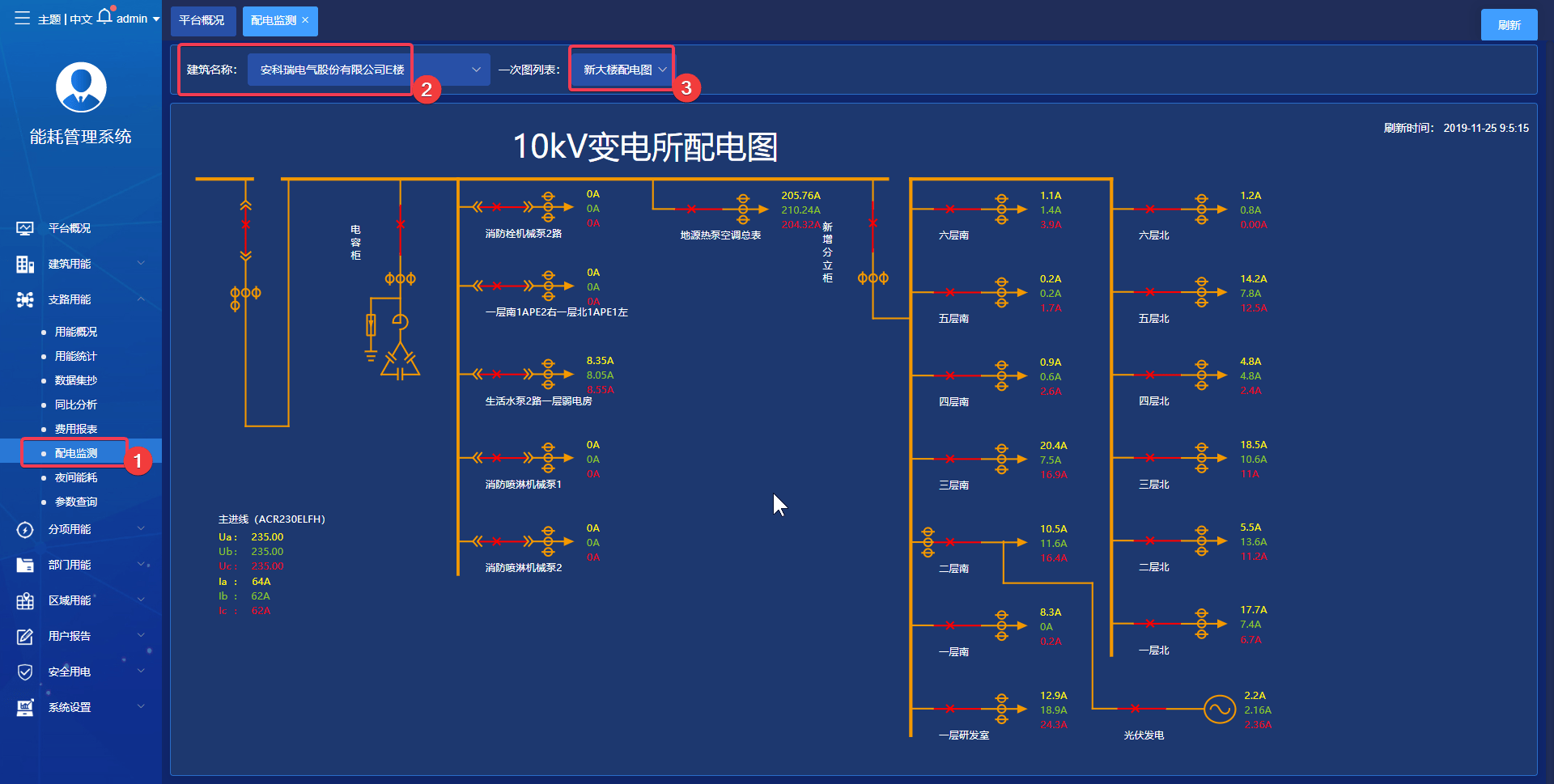The image size is (1554, 784).
Task: Expand the 建筑用能 menu
Action: click(x=142, y=263)
